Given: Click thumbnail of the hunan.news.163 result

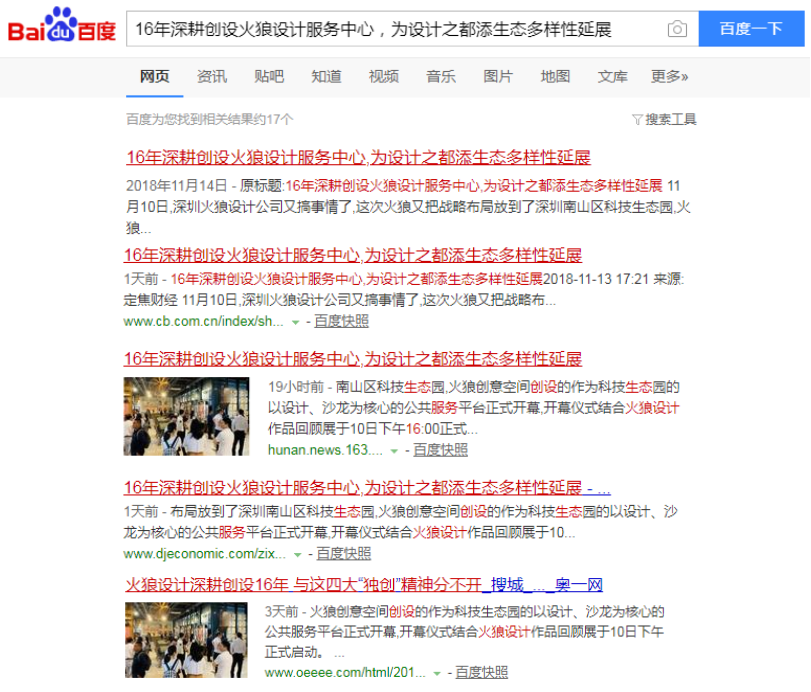Looking at the screenshot, I should coord(186,416).
